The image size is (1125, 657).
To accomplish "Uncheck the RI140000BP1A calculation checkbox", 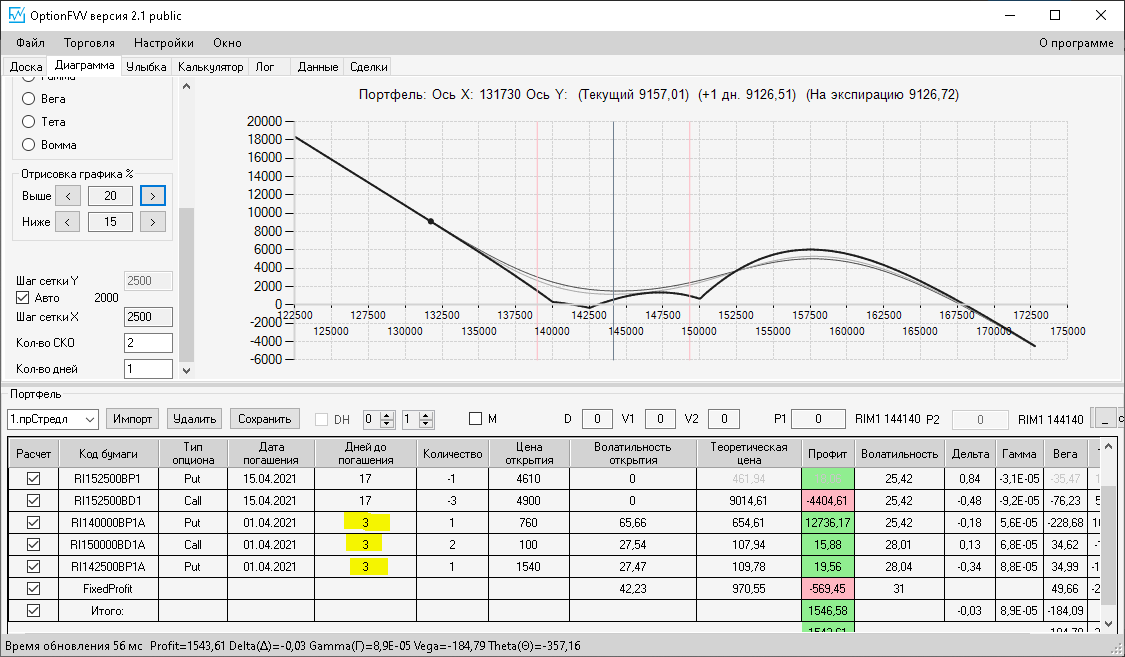I will (x=33, y=523).
